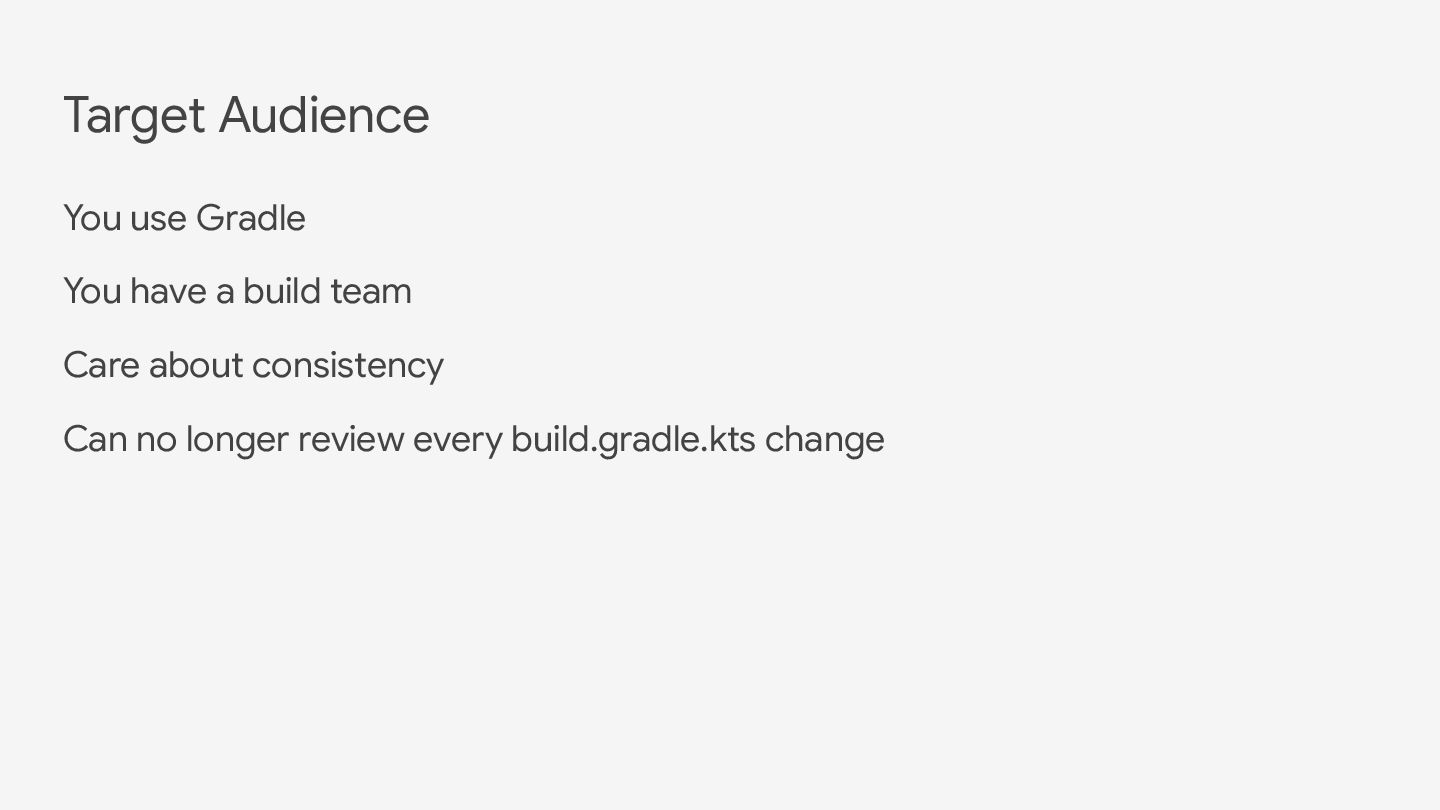Viewport: 1440px width, 810px height.
Task: Click the word "review" in the last bullet
Action: (351, 441)
